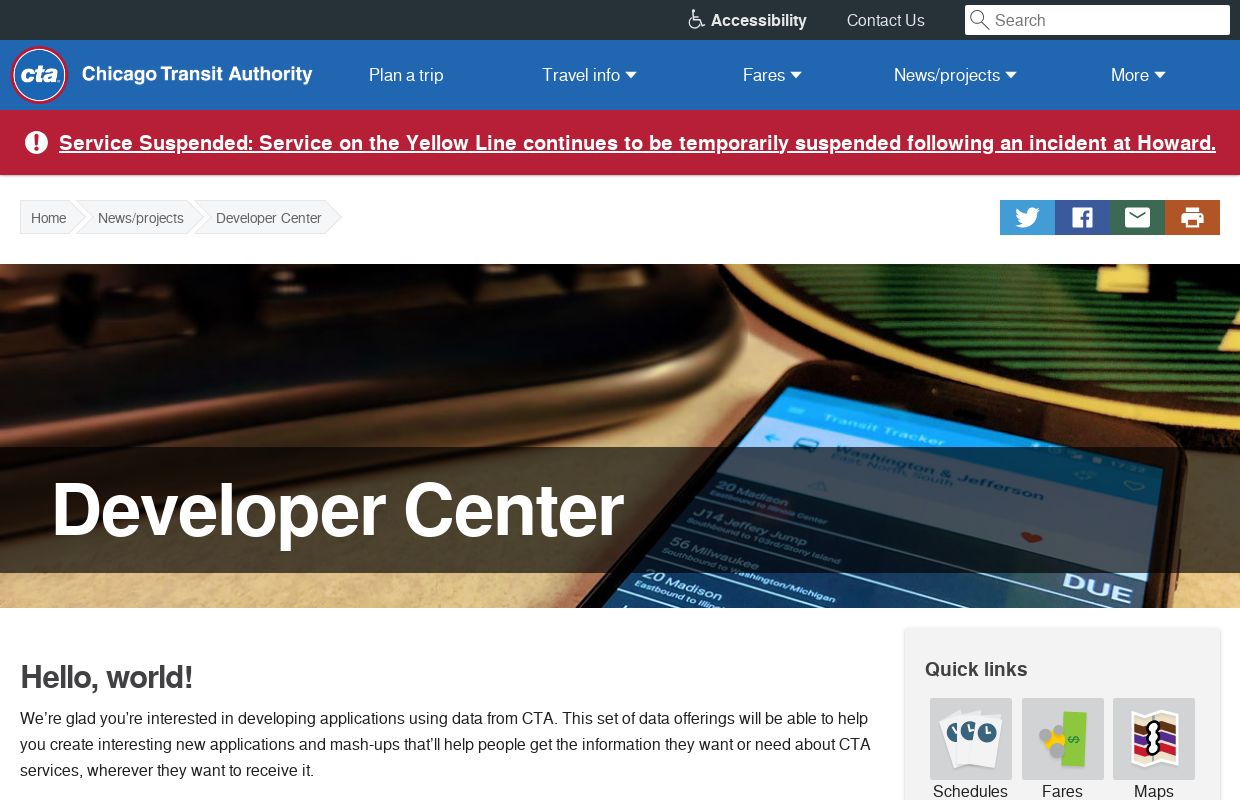Image resolution: width=1240 pixels, height=800 pixels.
Task: Select Developer Center breadcrumb
Action: point(269,218)
